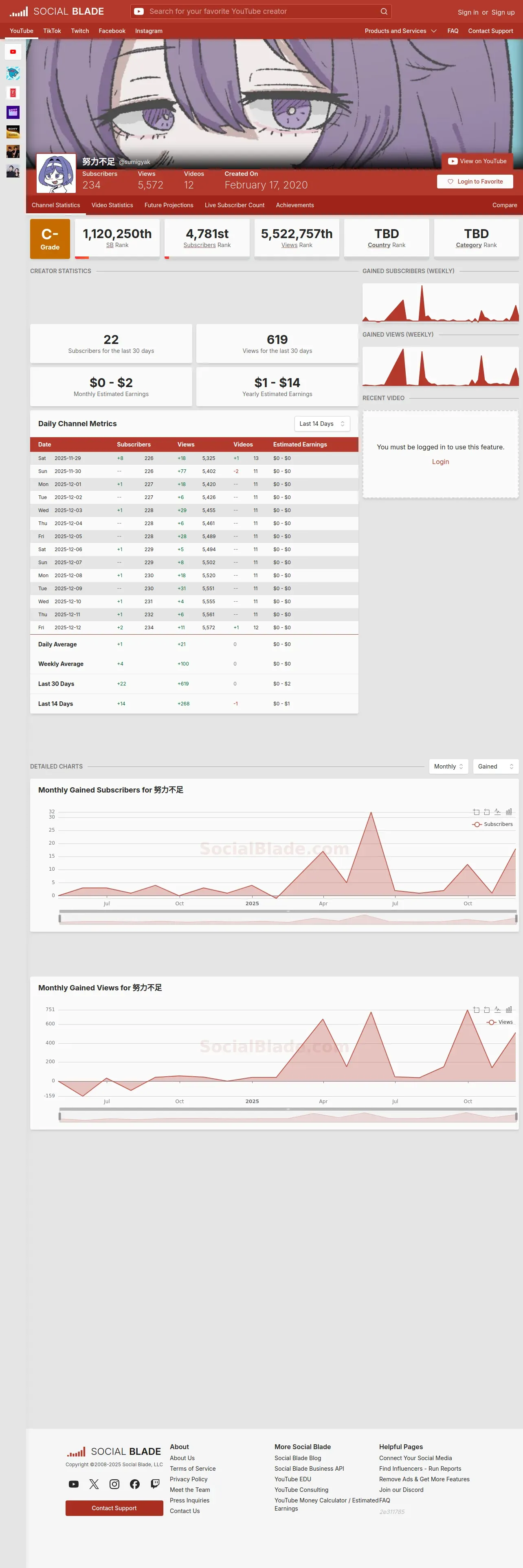Select the Instagram platform tab
The width and height of the screenshot is (523, 1568).
pos(149,31)
